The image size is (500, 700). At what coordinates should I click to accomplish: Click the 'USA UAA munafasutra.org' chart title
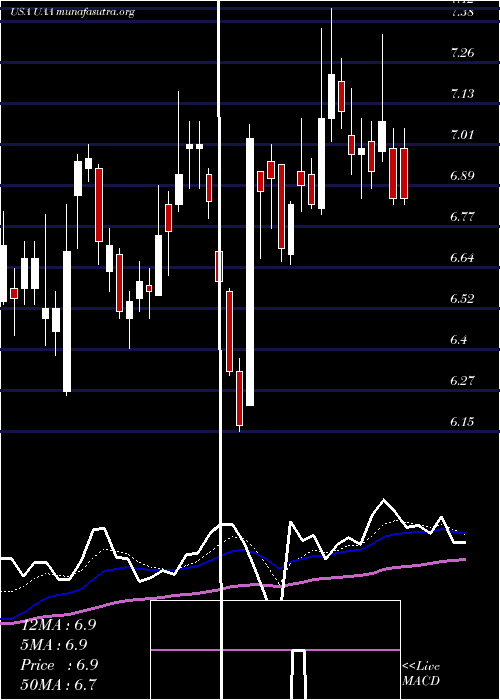pyautogui.click(x=72, y=12)
